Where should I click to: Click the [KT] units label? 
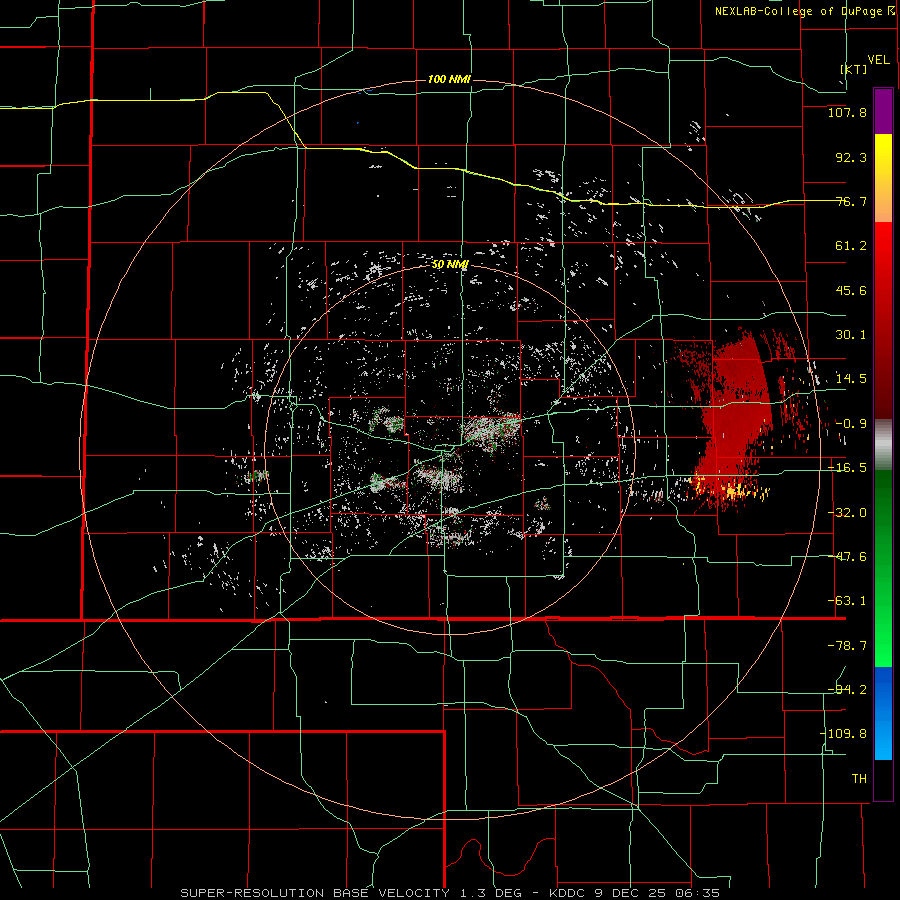pos(854,69)
